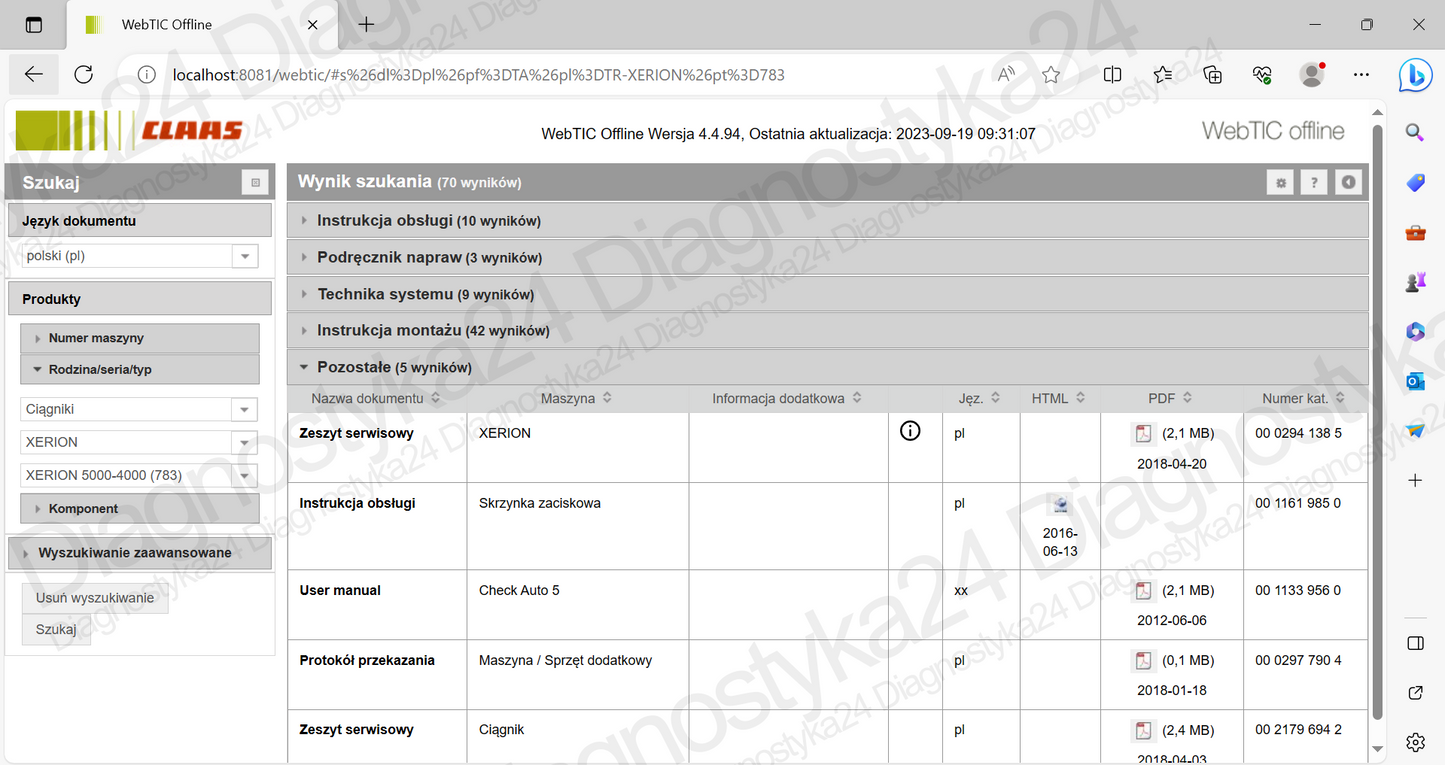The image size is (1445, 765).
Task: Open the tab actions menu icon
Action: tap(34, 25)
